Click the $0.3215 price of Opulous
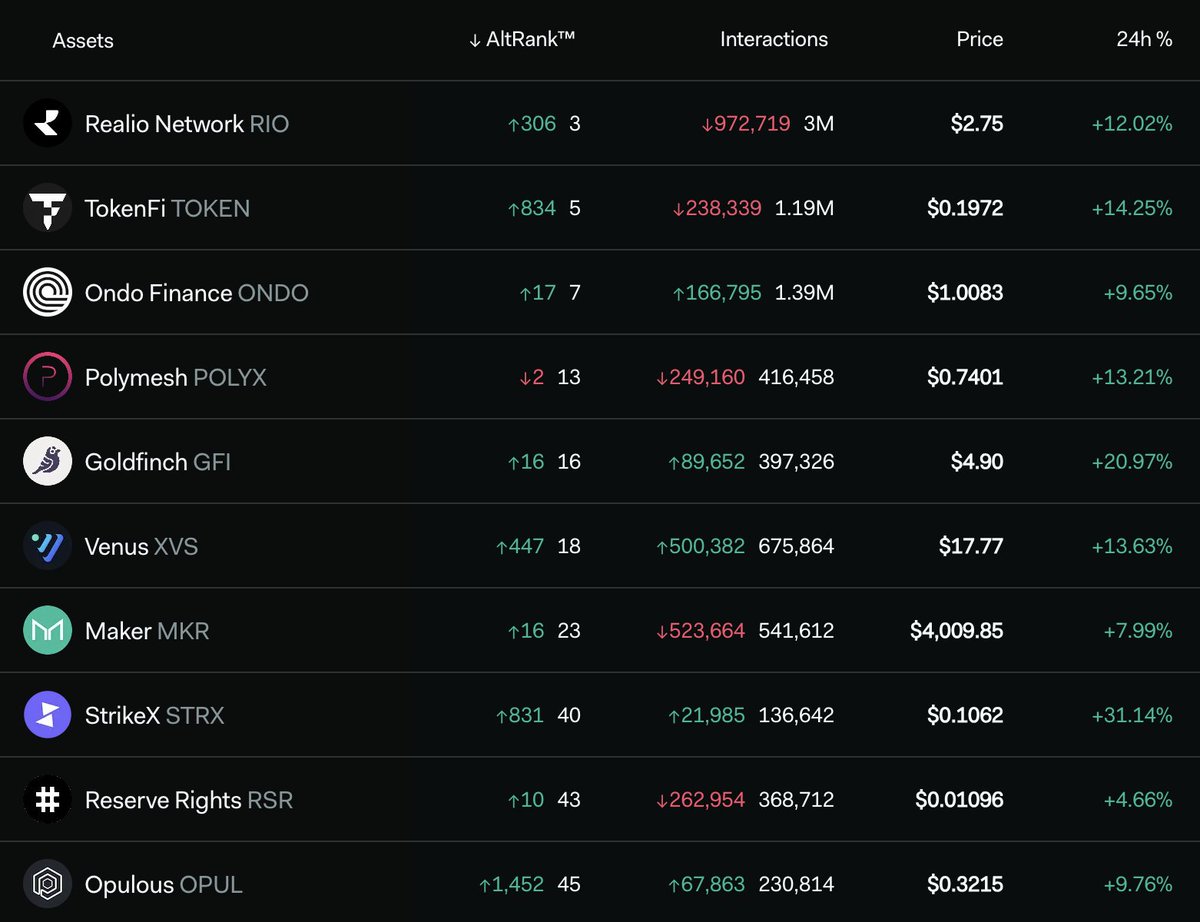Screen dimensions: 1200x922 tap(965, 884)
